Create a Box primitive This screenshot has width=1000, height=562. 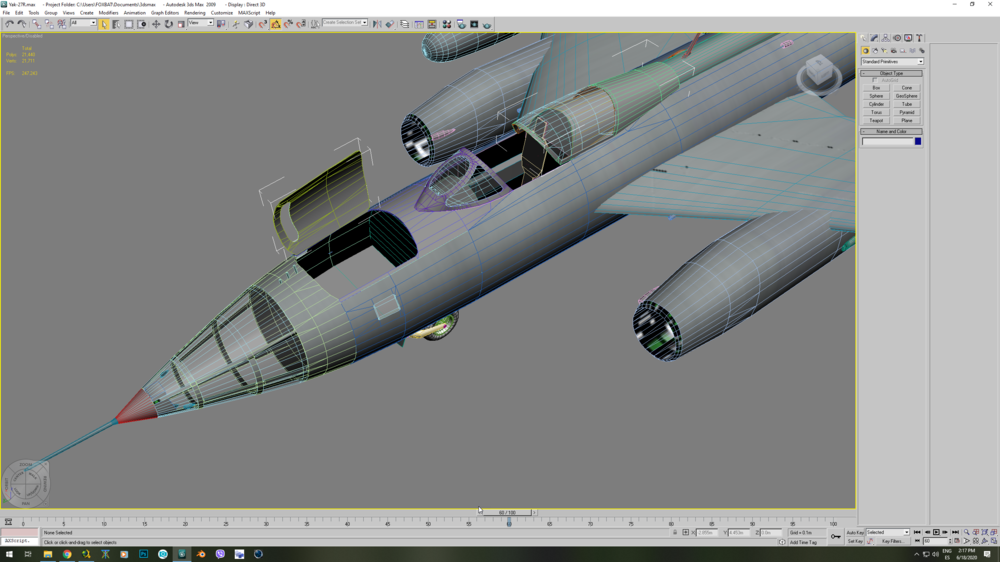tap(876, 88)
